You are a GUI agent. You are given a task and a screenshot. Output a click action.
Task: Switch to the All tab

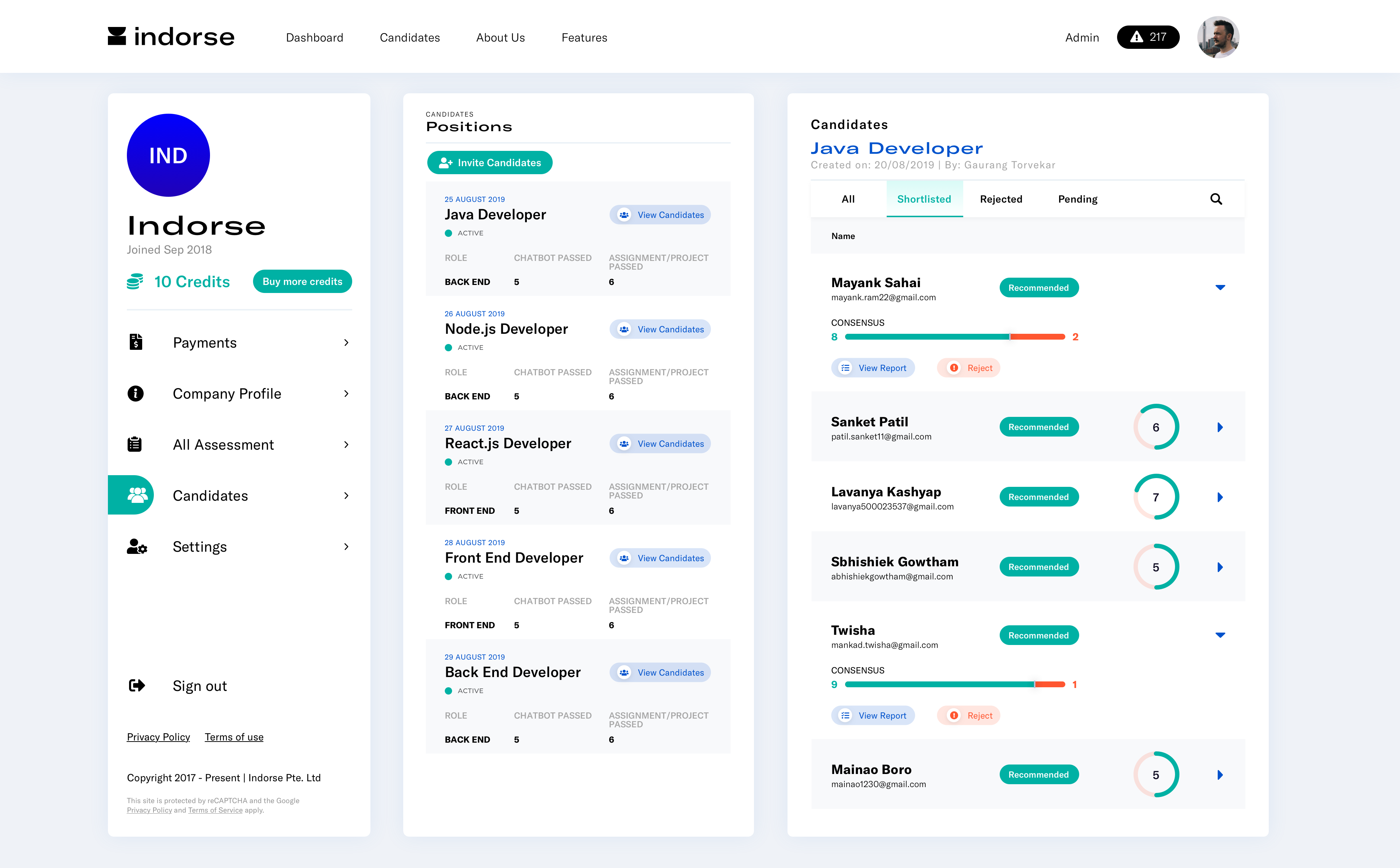coord(848,199)
